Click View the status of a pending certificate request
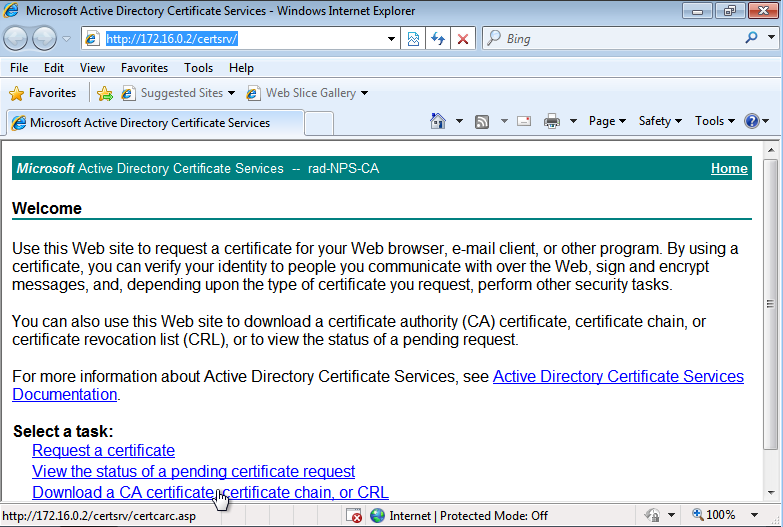The height and width of the screenshot is (527, 783). pyautogui.click(x=193, y=472)
